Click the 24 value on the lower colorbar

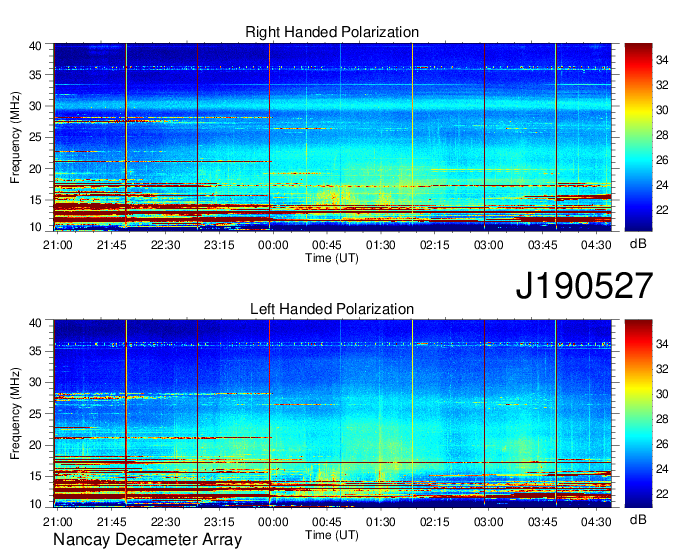pyautogui.click(x=662, y=469)
